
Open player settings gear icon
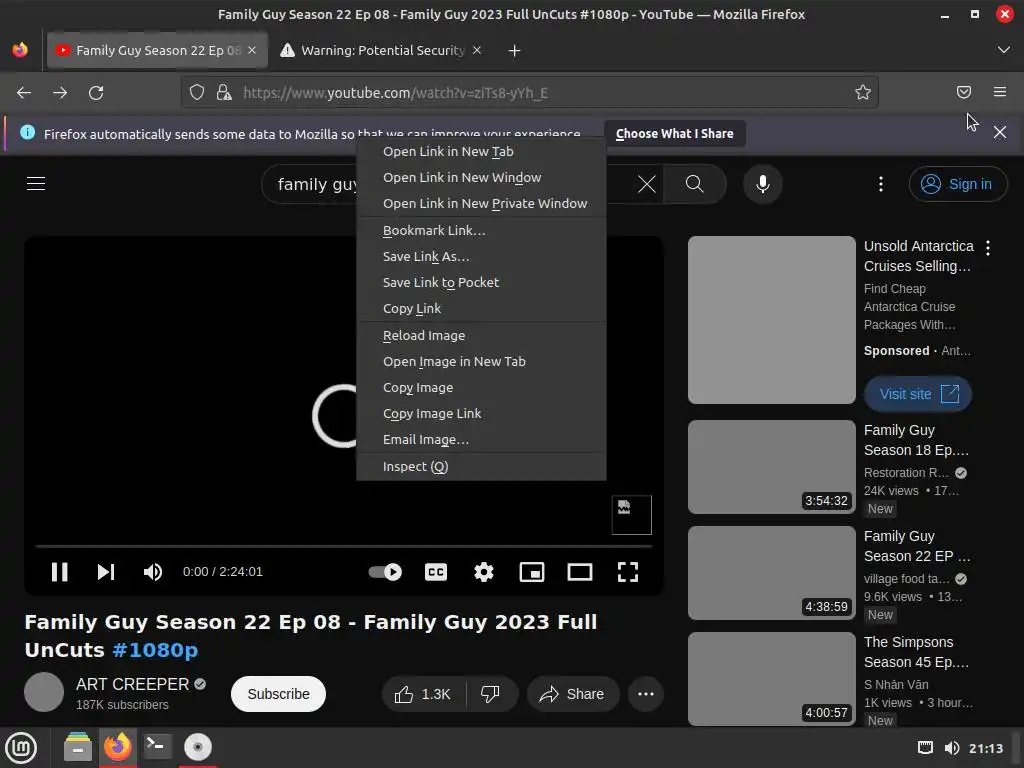[484, 572]
